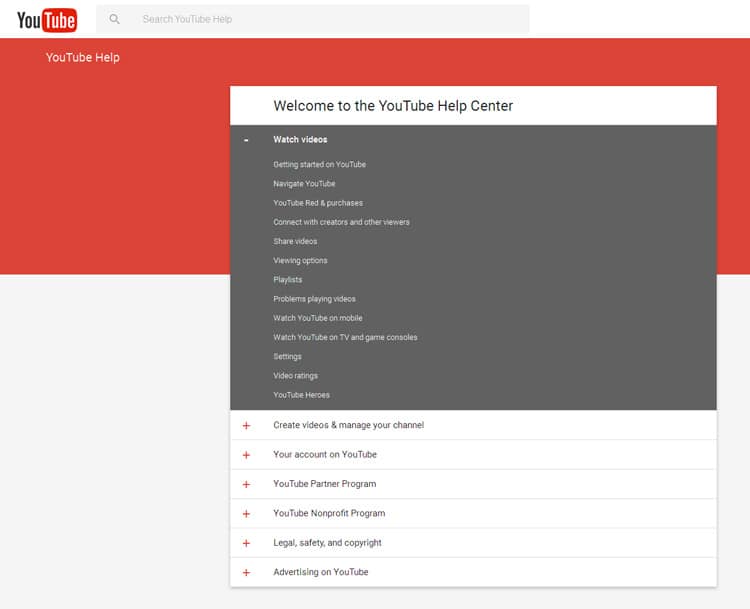Select YouTube Partner Program label
The width and height of the screenshot is (750, 609).
325,484
